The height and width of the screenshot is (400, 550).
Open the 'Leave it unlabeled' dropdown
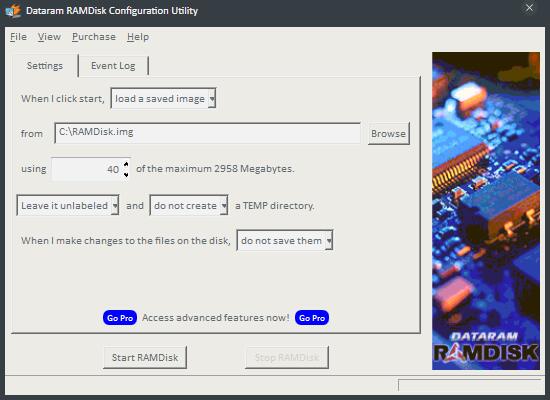pos(68,205)
